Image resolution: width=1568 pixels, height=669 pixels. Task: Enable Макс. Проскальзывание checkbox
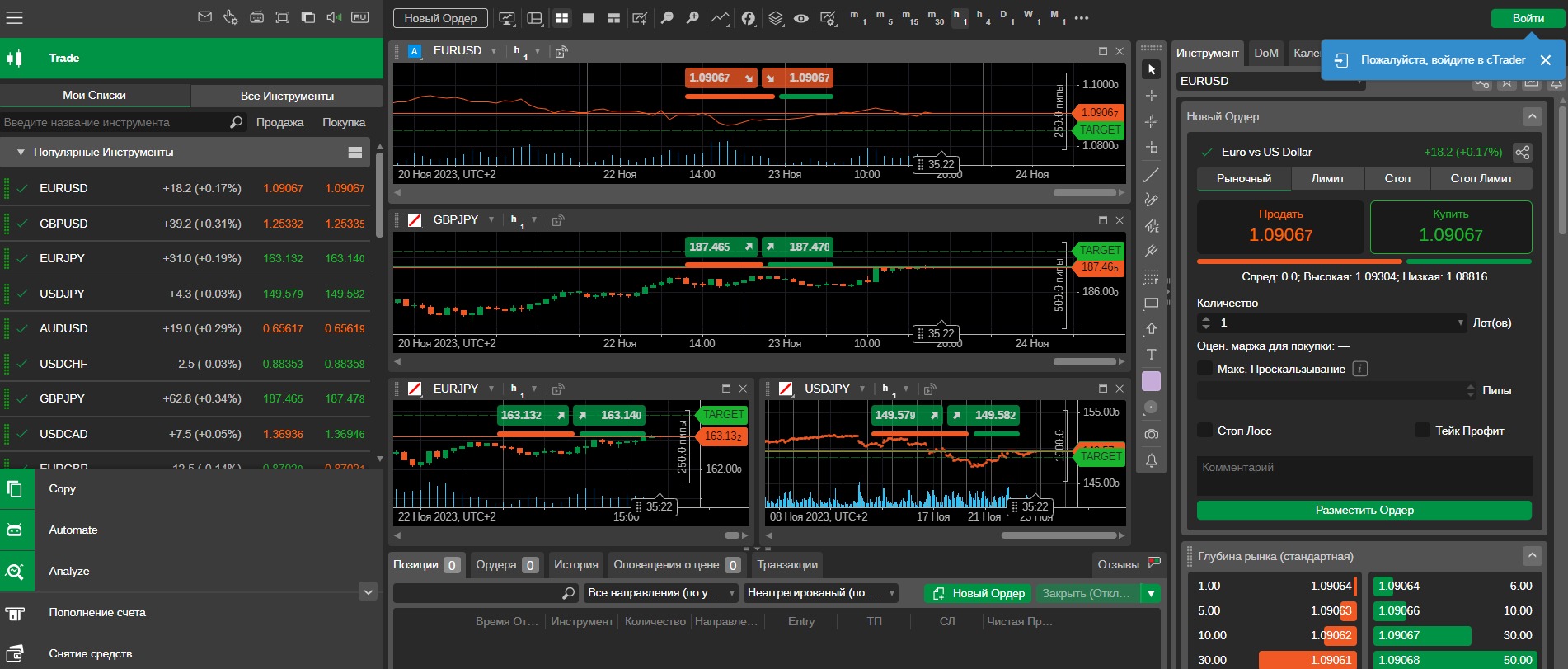[x=1205, y=369]
